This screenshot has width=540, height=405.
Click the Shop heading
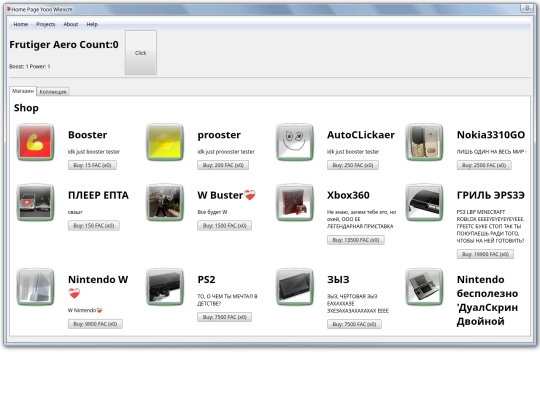coord(26,108)
